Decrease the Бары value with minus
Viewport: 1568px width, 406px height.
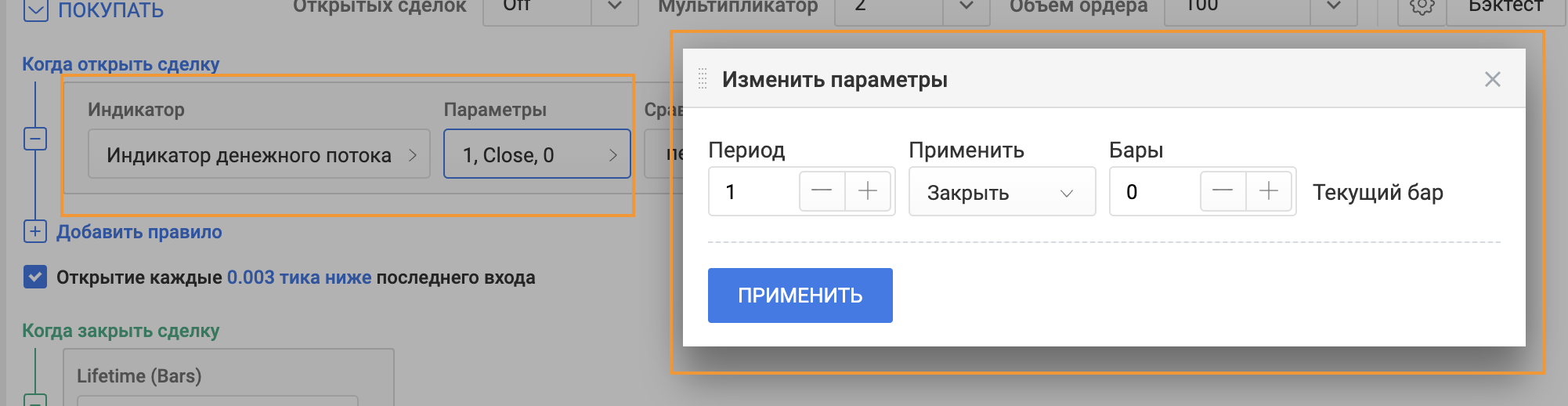1223,191
